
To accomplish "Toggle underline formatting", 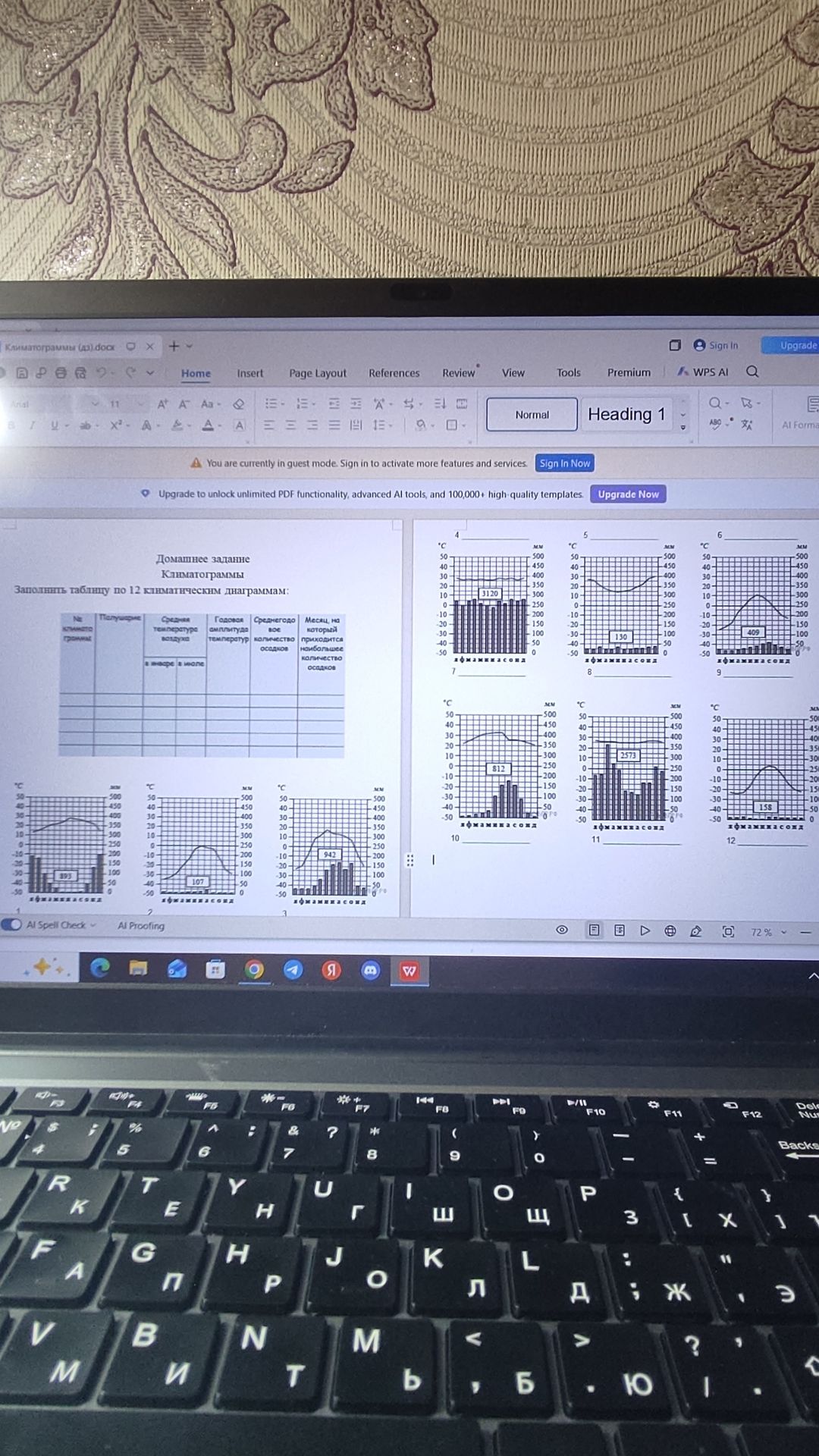I will click(x=55, y=425).
